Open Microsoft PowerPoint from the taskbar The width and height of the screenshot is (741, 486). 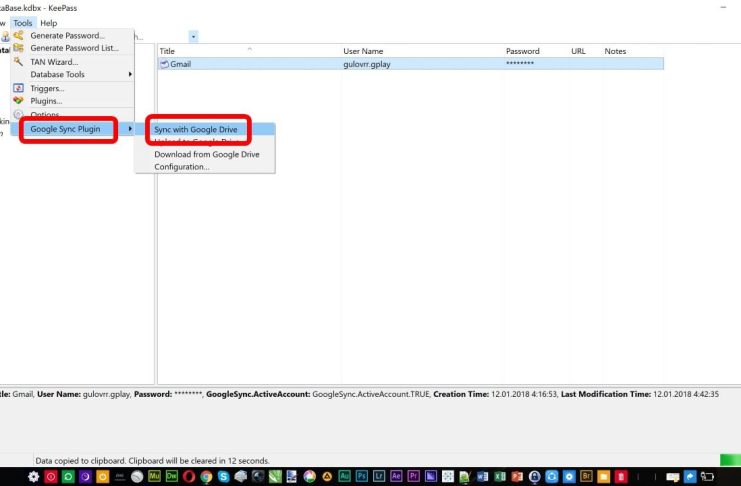click(517, 477)
